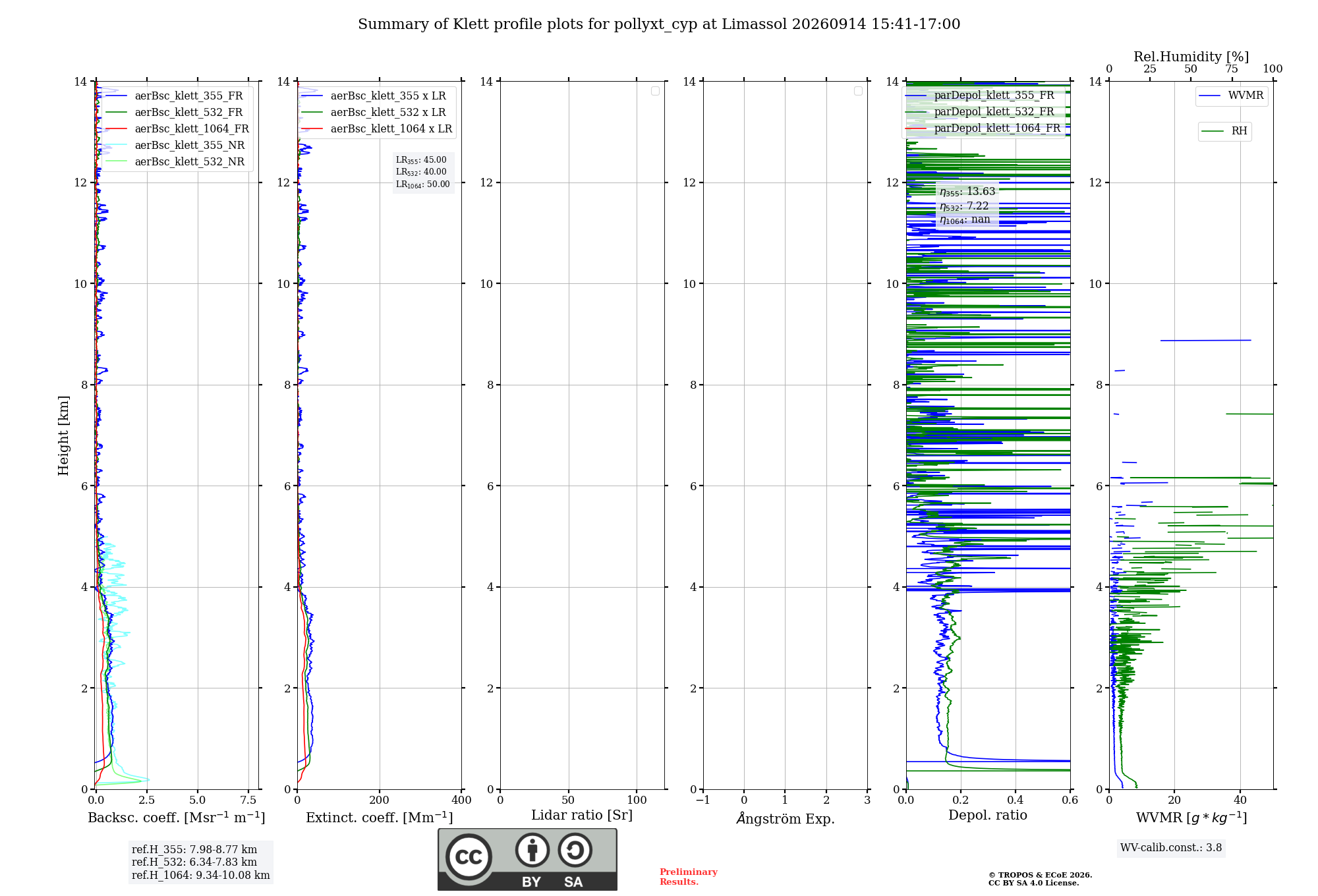Select aerBsc_klett_1064_FR legend entry
Viewport: 1318px width, 896px height.
179,128
